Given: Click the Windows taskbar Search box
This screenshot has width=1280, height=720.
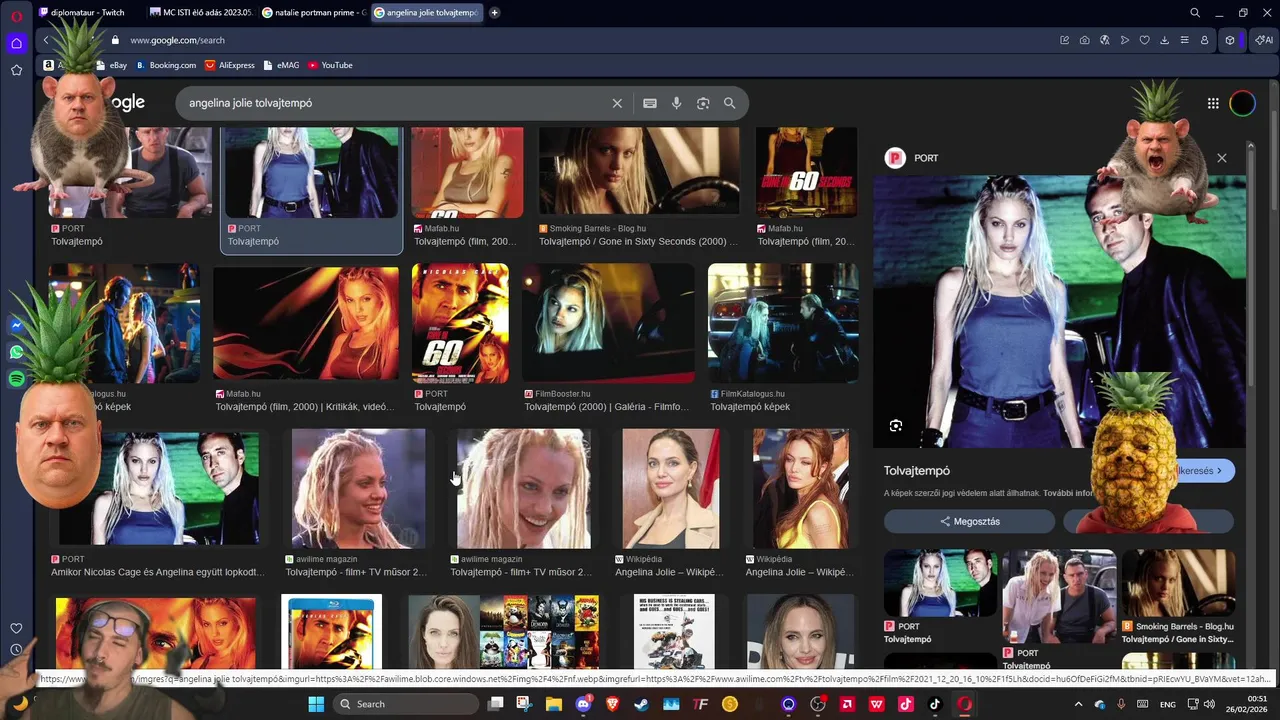Looking at the screenshot, I should coord(405,704).
